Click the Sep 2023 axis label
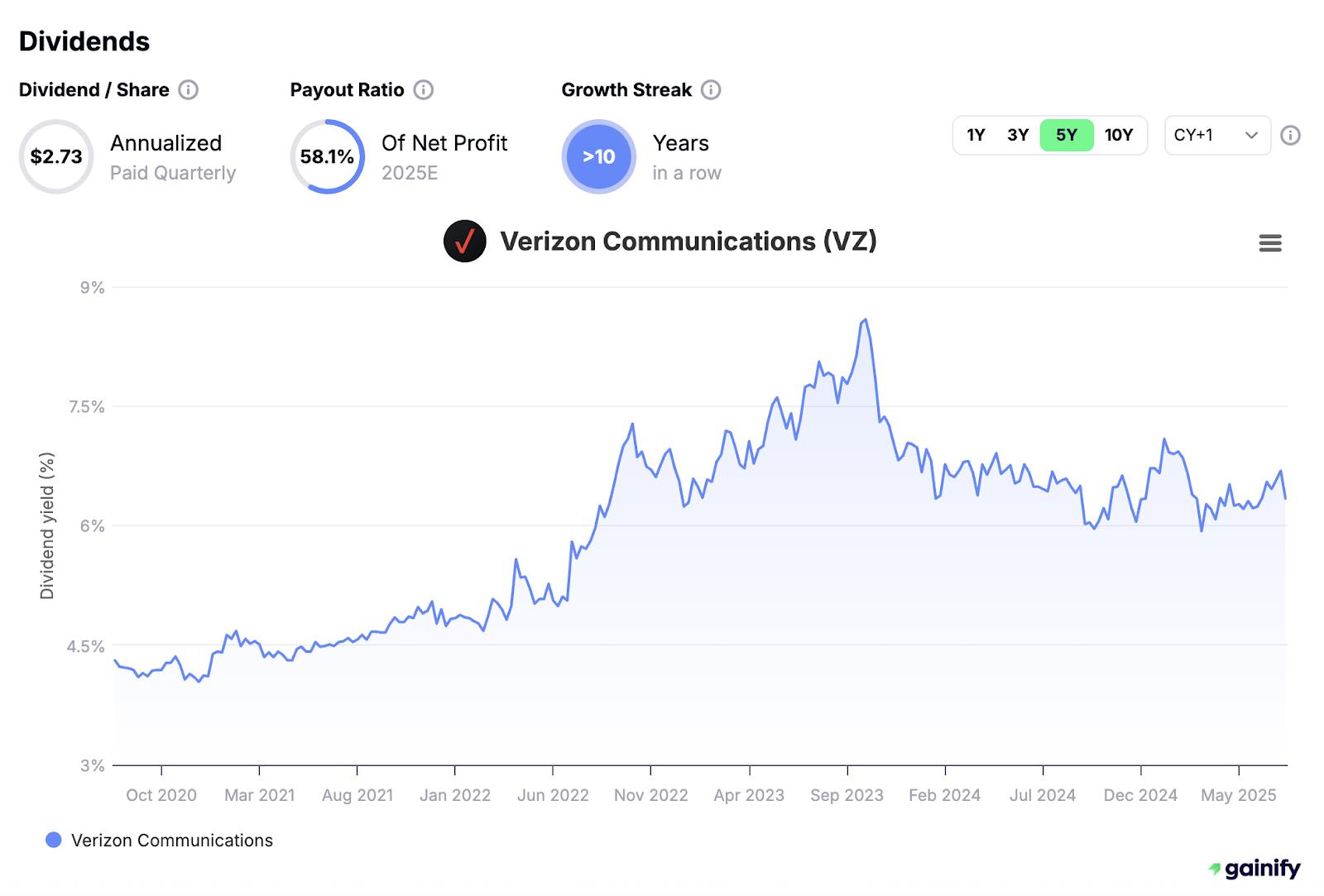1324x896 pixels. 847,795
